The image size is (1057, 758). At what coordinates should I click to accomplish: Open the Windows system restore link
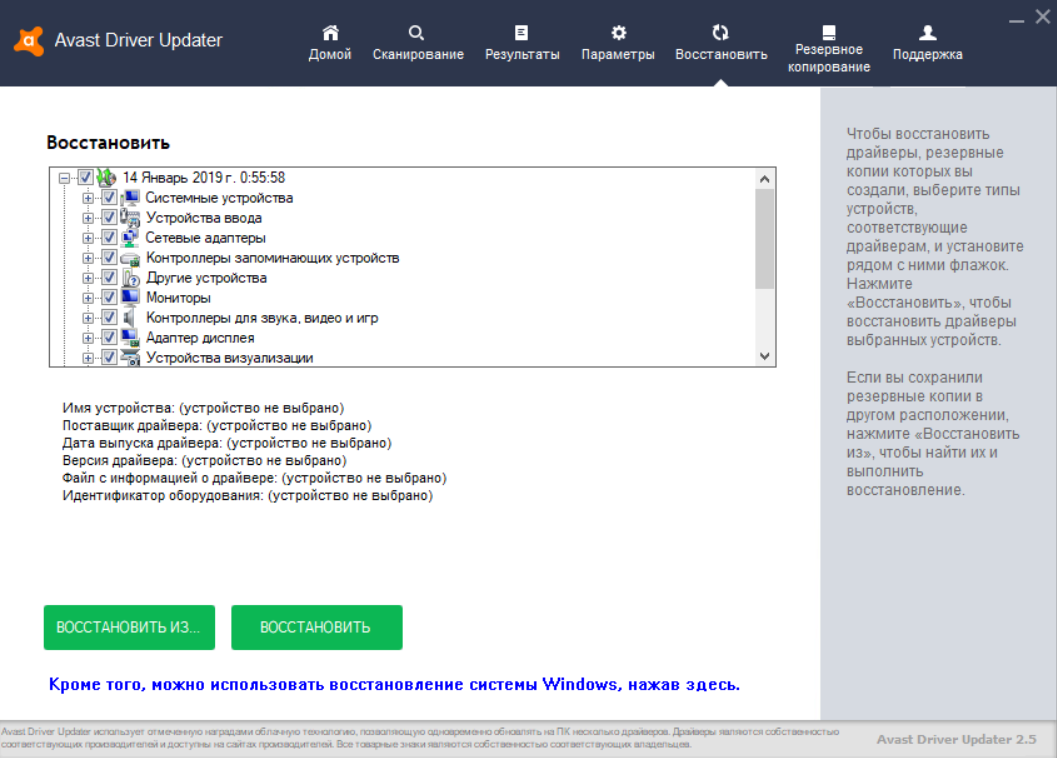tap(394, 684)
